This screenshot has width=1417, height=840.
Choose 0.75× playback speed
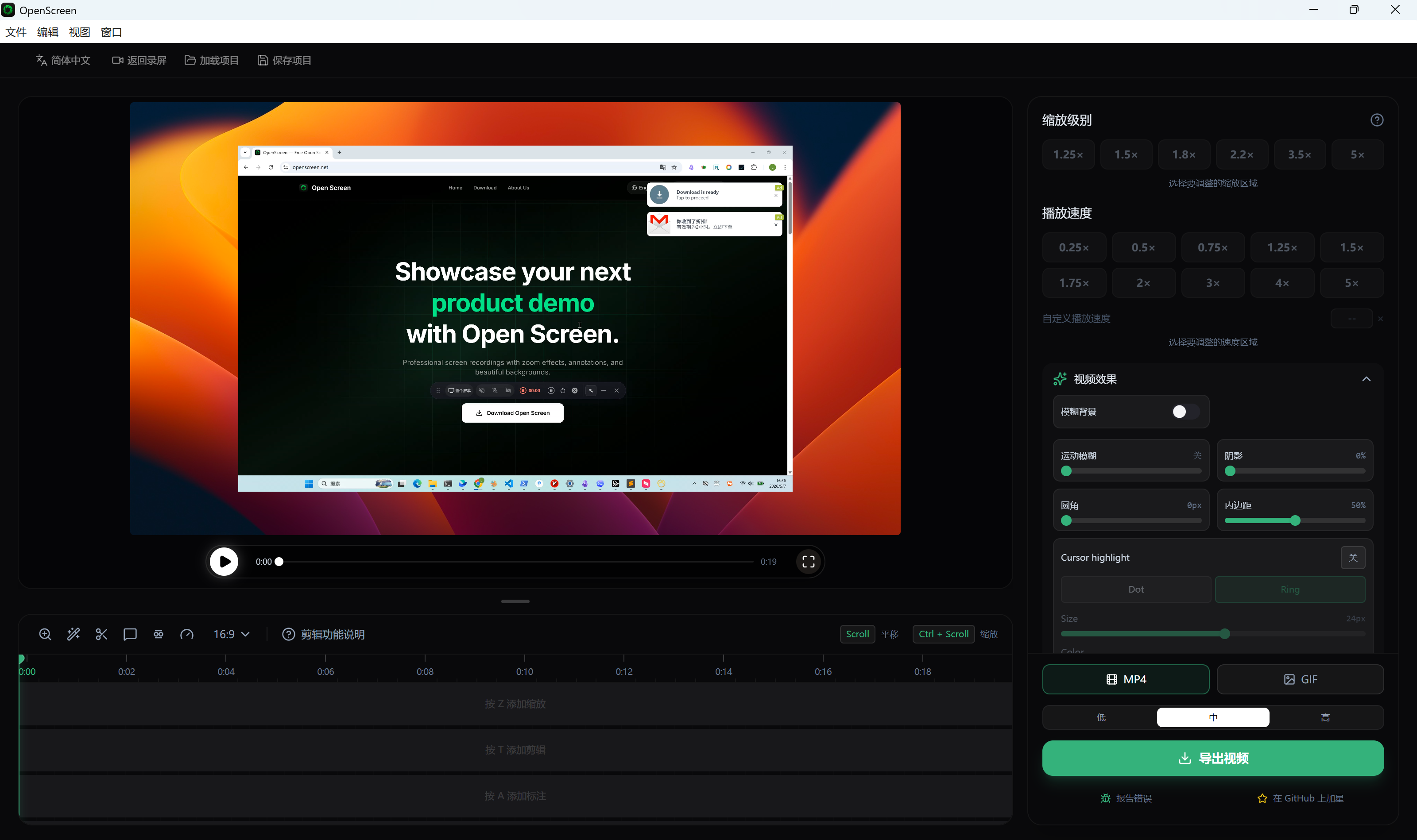(x=1212, y=247)
